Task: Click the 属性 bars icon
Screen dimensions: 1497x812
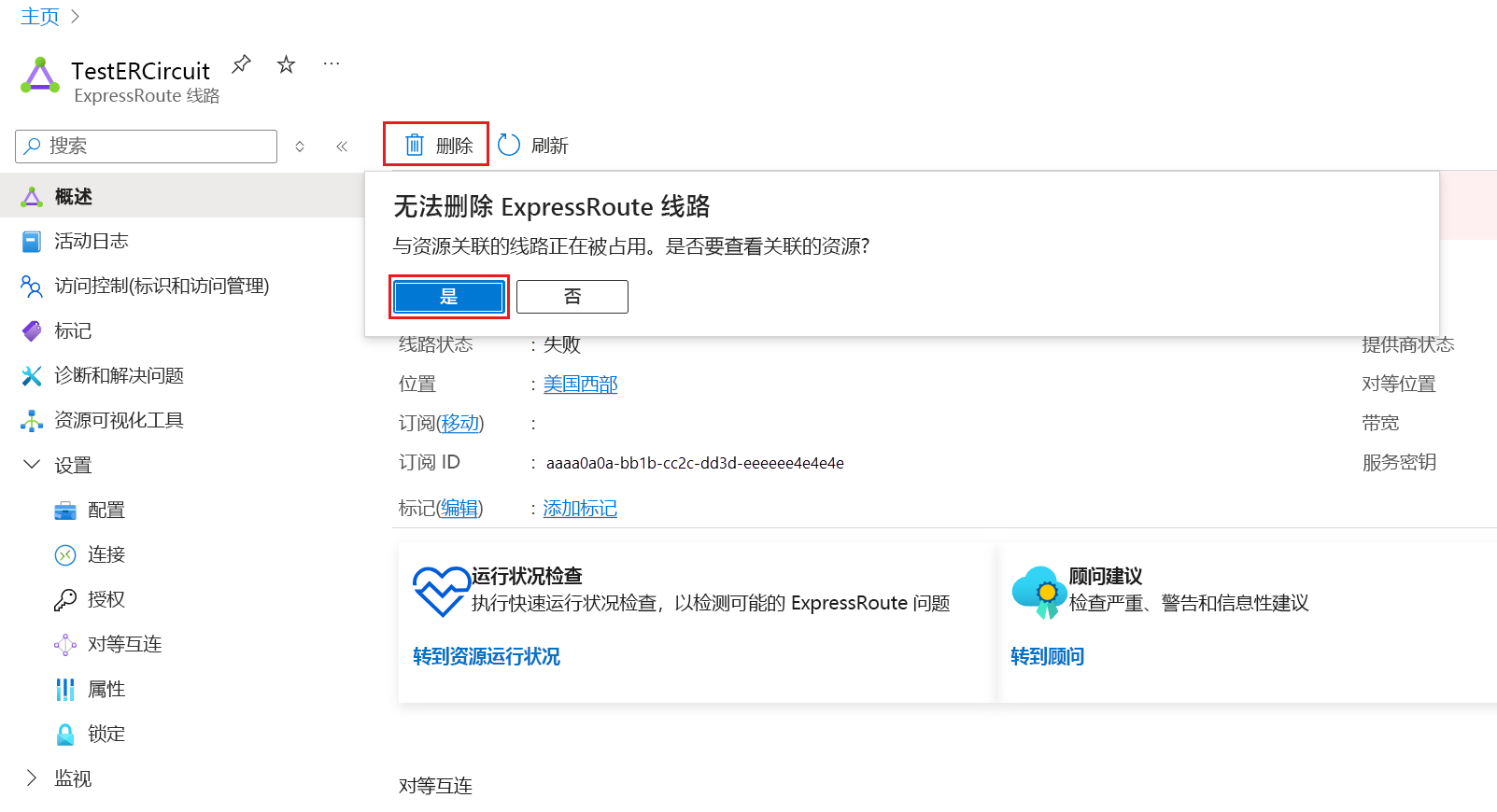Action: coord(65,690)
